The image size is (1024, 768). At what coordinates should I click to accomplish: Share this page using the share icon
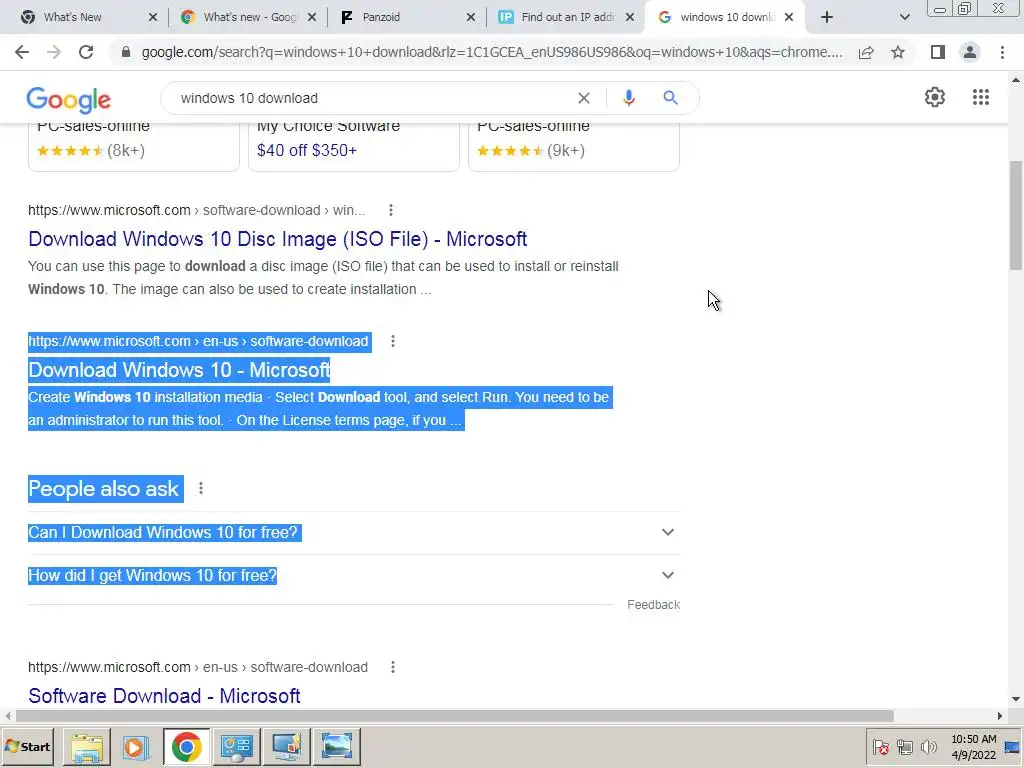[866, 52]
